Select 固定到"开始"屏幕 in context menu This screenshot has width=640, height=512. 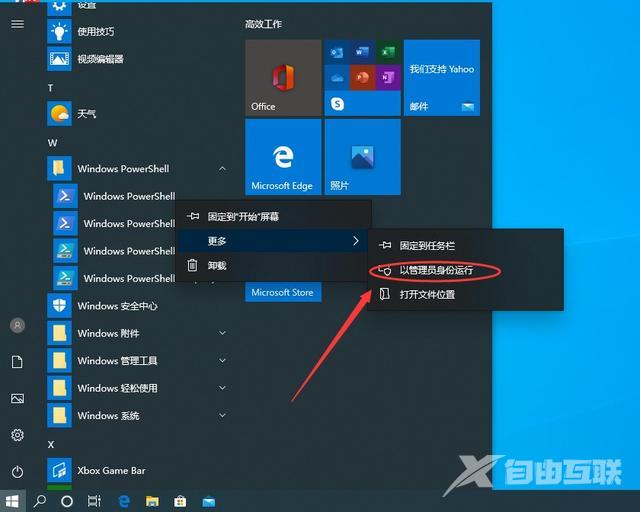point(273,216)
